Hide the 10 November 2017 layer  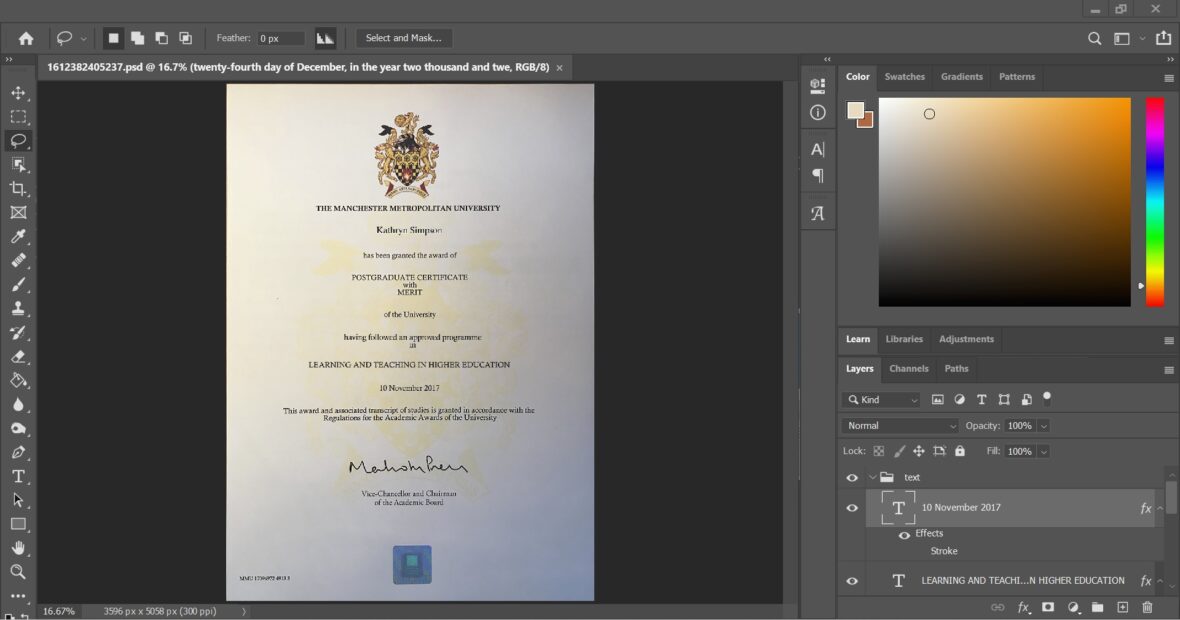[x=852, y=507]
